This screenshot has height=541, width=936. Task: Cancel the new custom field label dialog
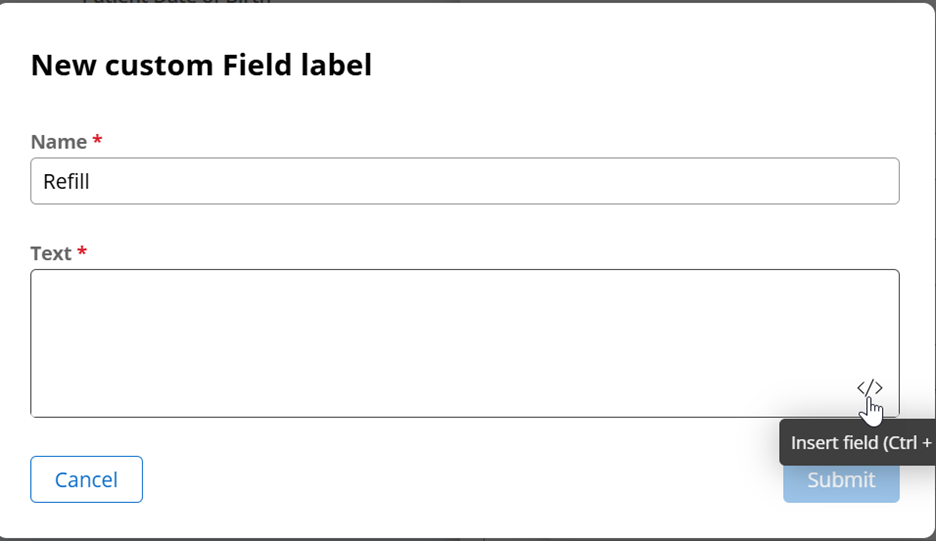(x=87, y=479)
